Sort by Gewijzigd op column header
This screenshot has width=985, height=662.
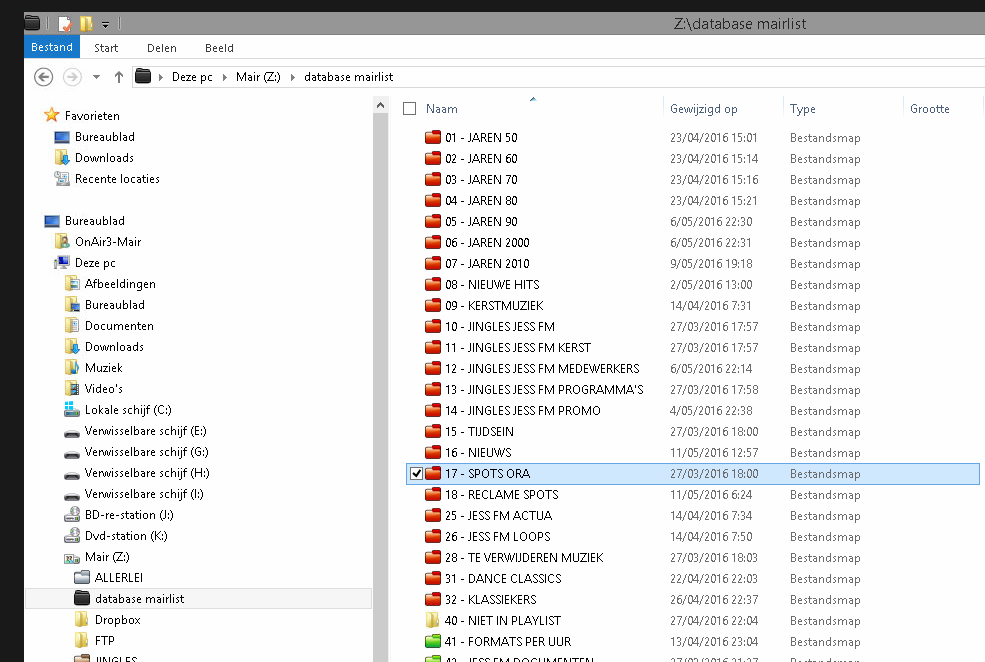click(704, 109)
